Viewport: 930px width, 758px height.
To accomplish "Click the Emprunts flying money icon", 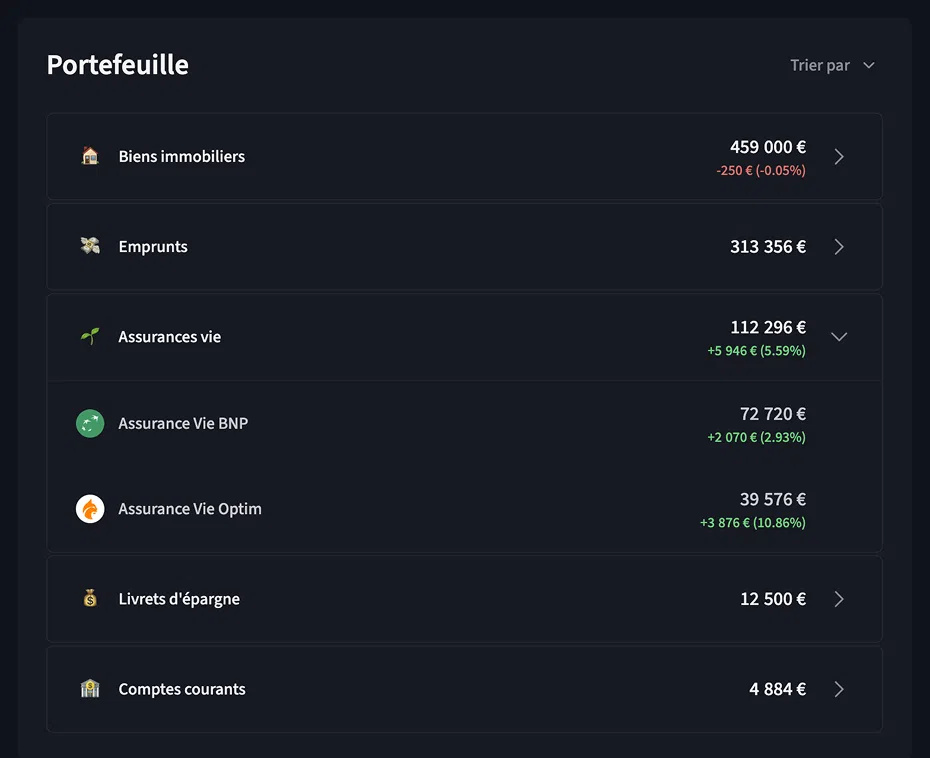I will click(x=90, y=246).
